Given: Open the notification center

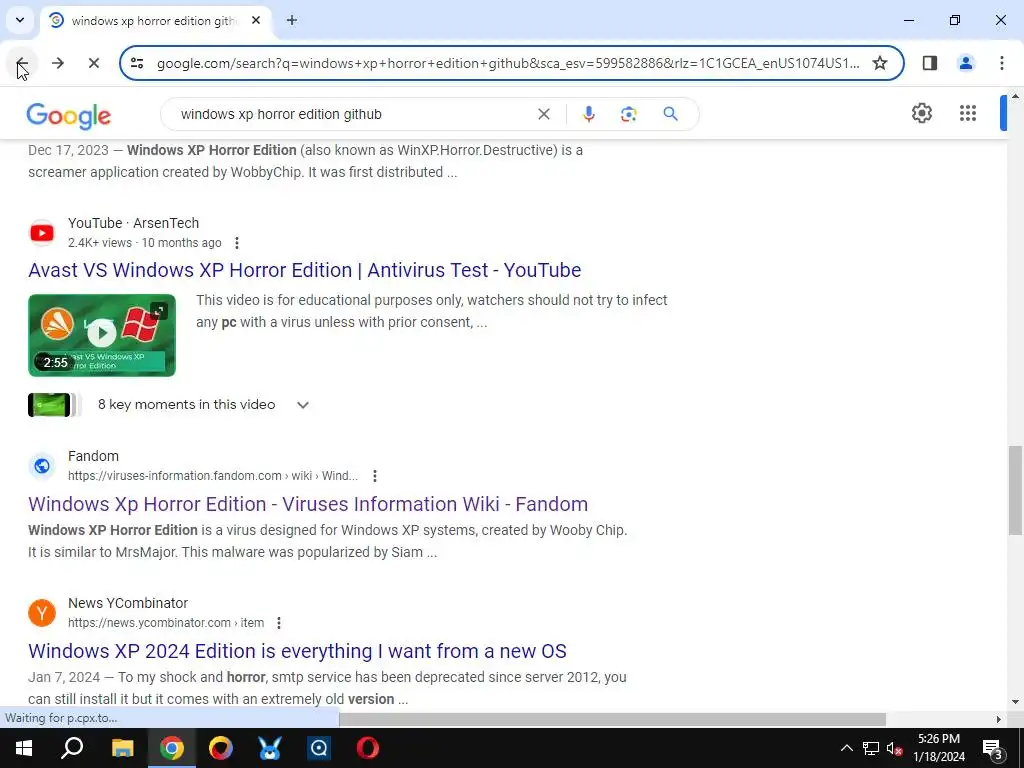Looking at the screenshot, I should pyautogui.click(x=992, y=748).
